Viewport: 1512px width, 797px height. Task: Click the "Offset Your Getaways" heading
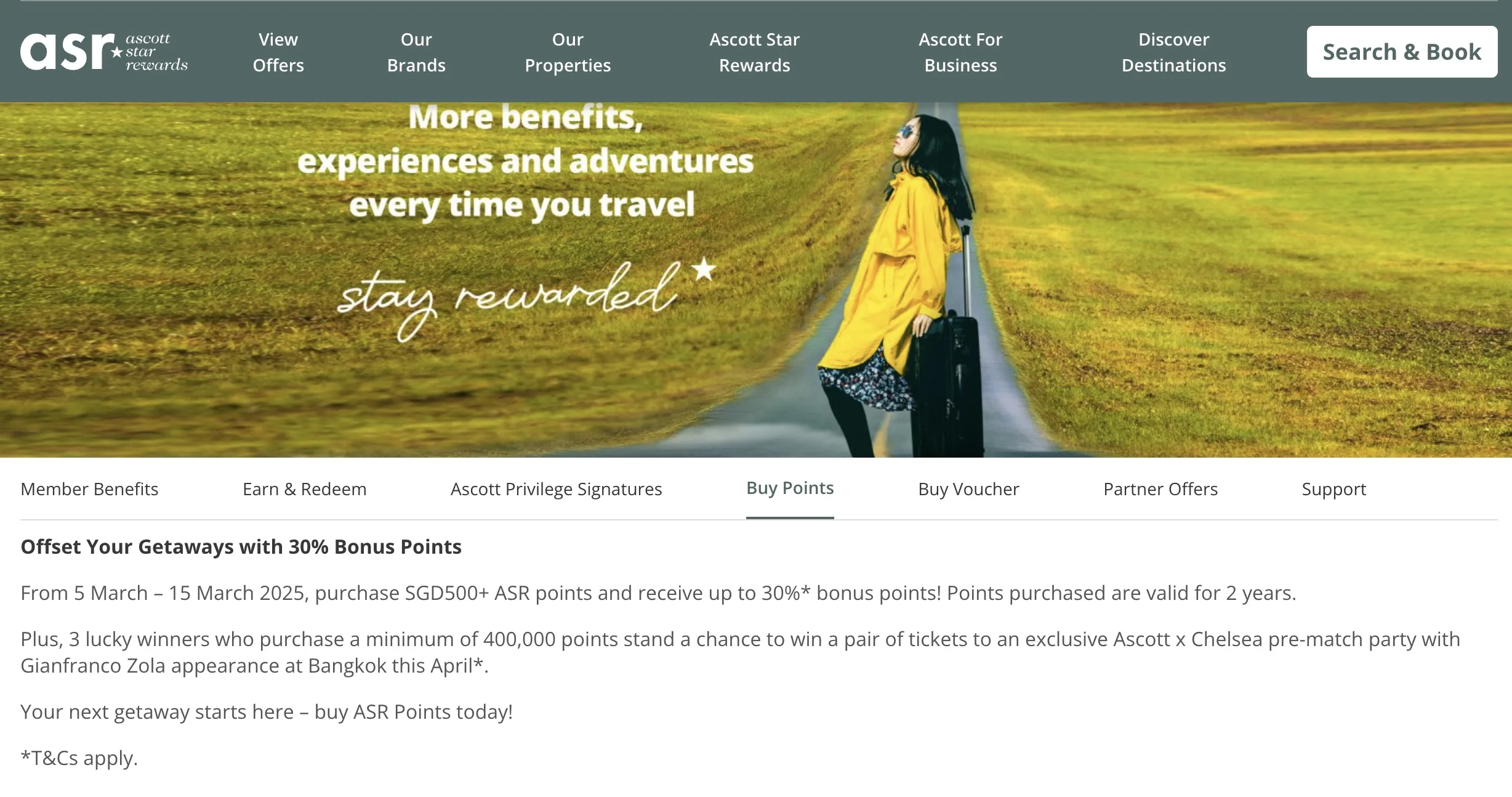coord(241,547)
